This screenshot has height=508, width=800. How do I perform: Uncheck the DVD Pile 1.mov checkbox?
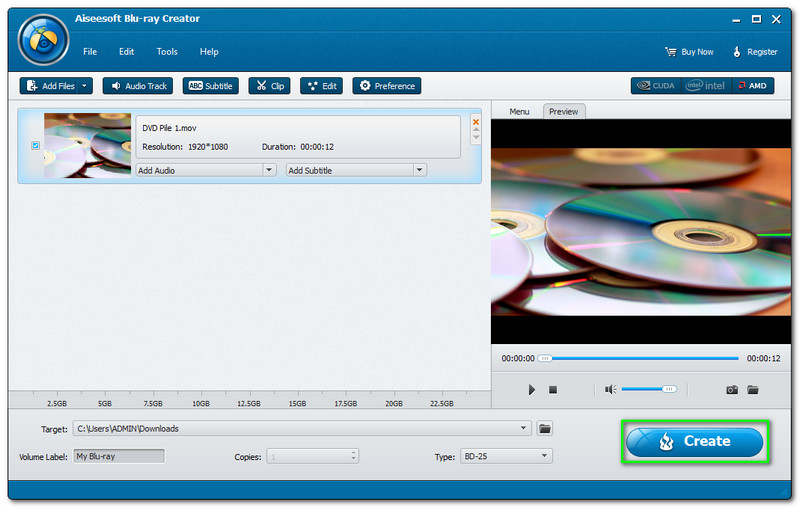click(x=36, y=146)
